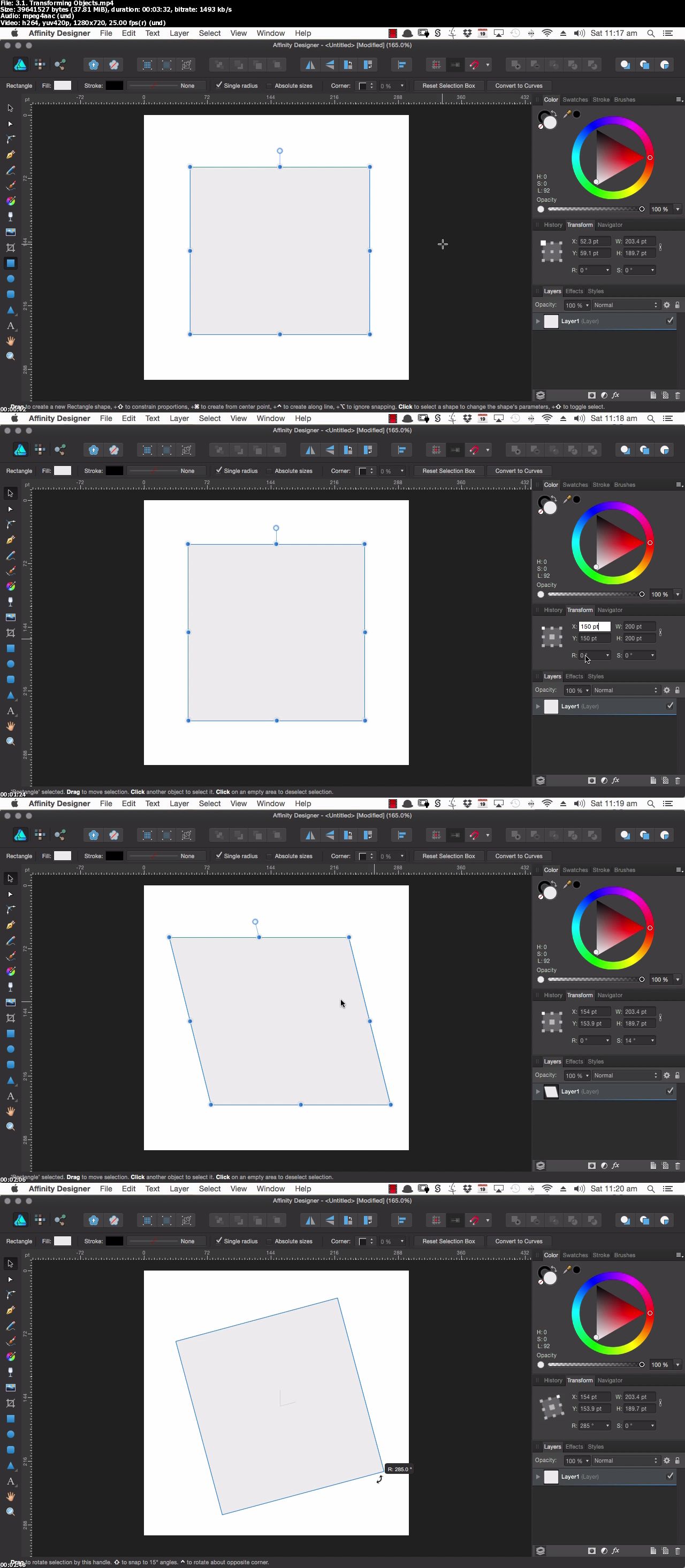Select the Node tool in the 11:17 am frame
This screenshot has width=685, height=1568.
pyautogui.click(x=10, y=124)
